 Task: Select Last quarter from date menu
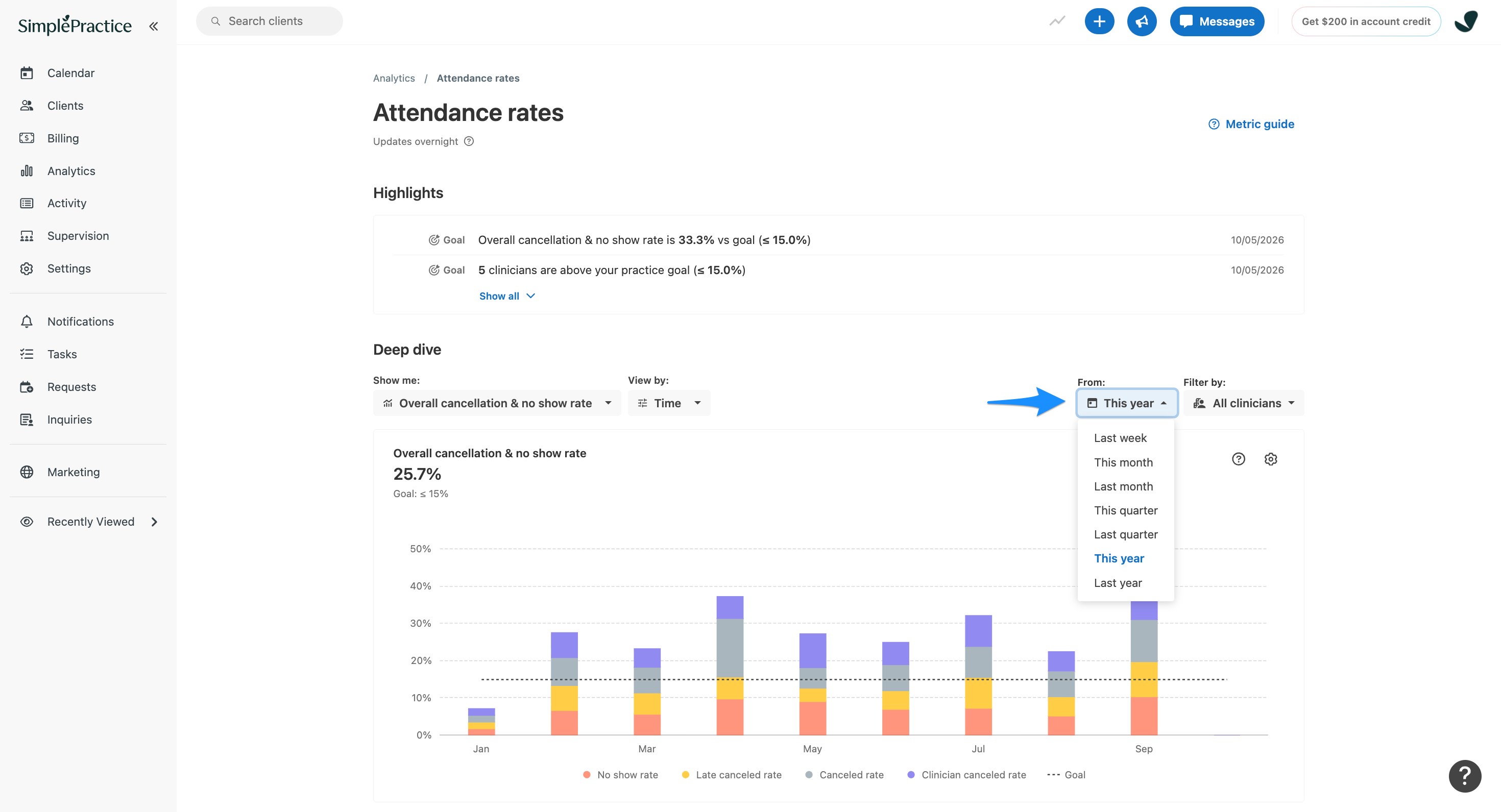1125,534
